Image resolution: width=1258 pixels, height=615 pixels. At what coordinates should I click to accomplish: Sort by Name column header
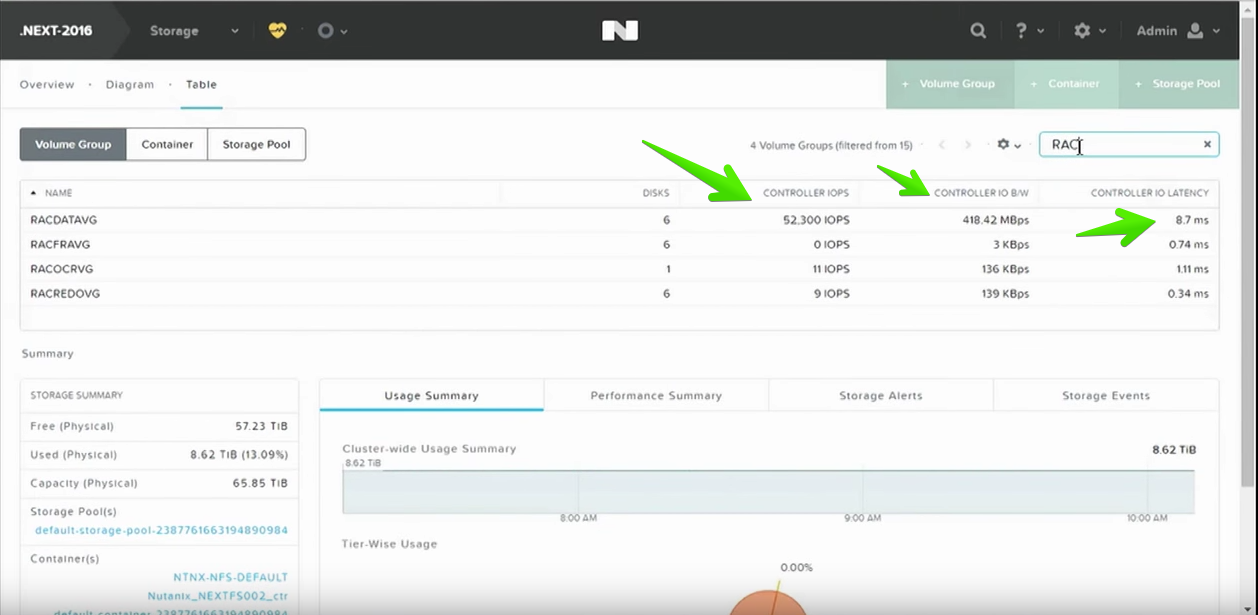tap(58, 193)
